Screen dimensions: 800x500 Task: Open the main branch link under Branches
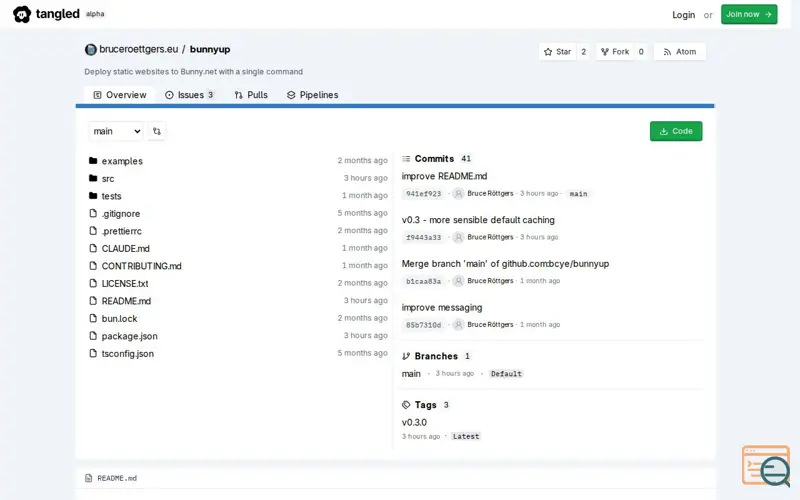click(411, 373)
